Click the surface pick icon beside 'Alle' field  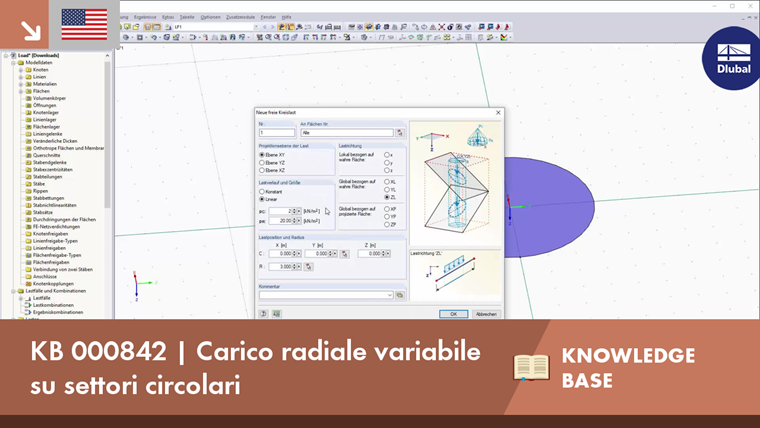click(400, 133)
